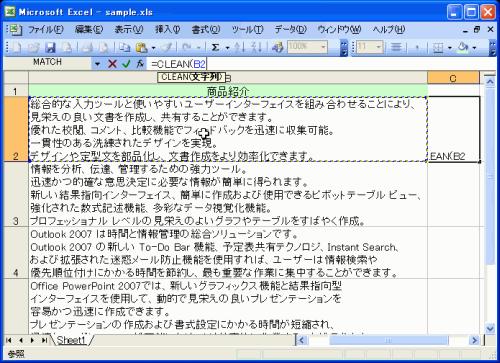Viewport: 500px width, 363px height.
Task: Open the font size 11 dropdown
Action: pyautogui.click(x=378, y=47)
